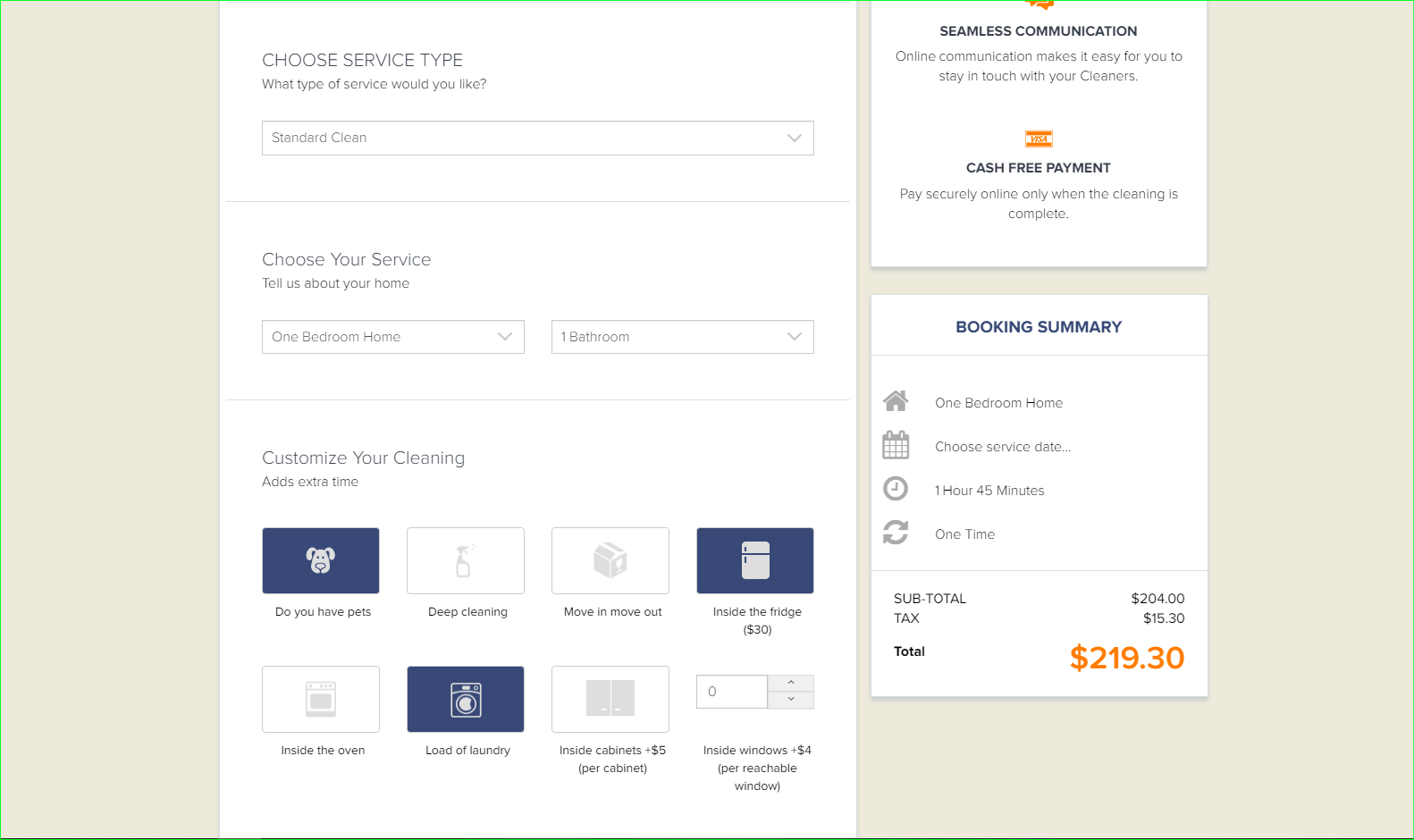This screenshot has width=1414, height=840.
Task: Toggle the 'Do you have pets' option
Action: tap(321, 560)
